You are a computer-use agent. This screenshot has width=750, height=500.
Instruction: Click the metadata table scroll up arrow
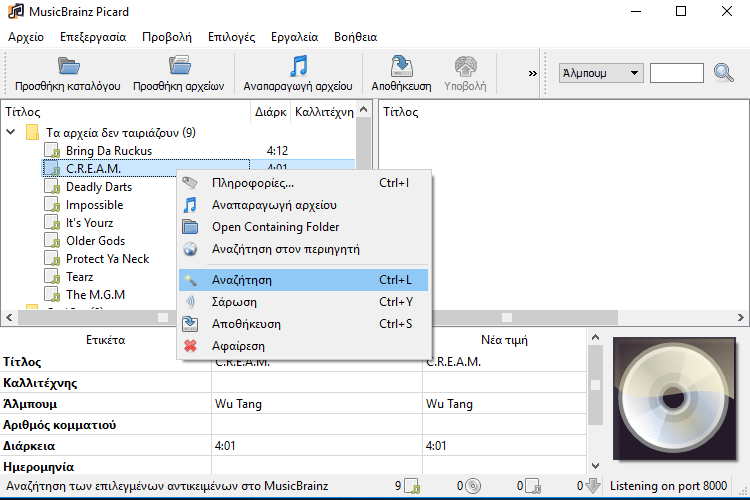pos(595,337)
